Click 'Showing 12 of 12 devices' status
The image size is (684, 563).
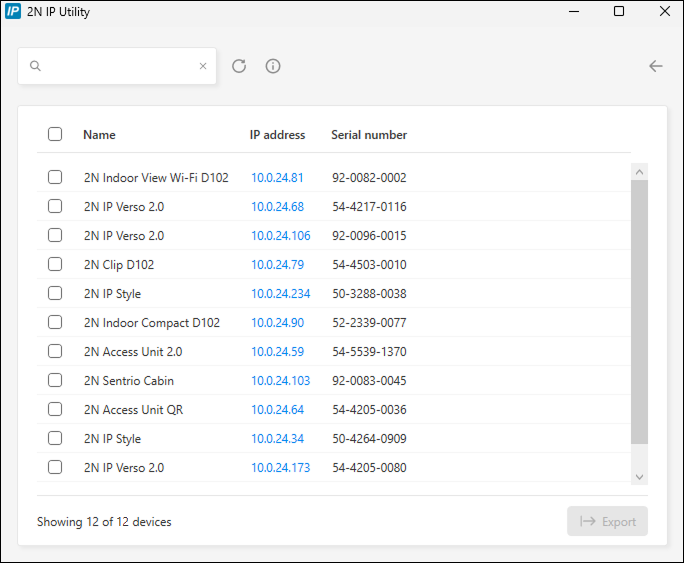[104, 522]
